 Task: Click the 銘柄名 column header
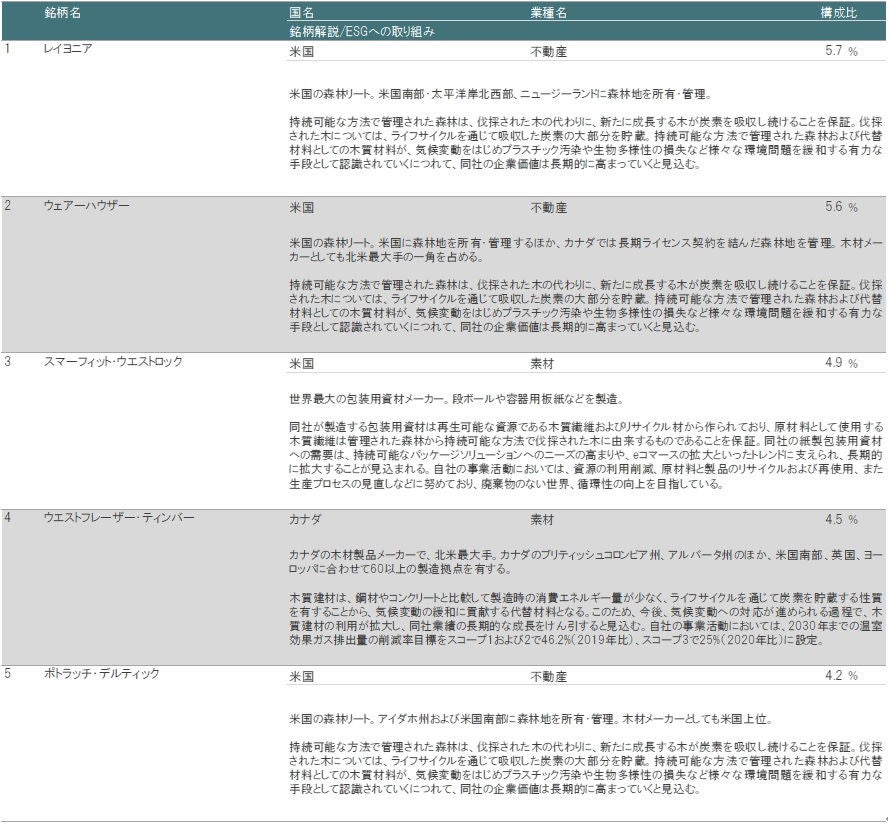click(x=63, y=13)
